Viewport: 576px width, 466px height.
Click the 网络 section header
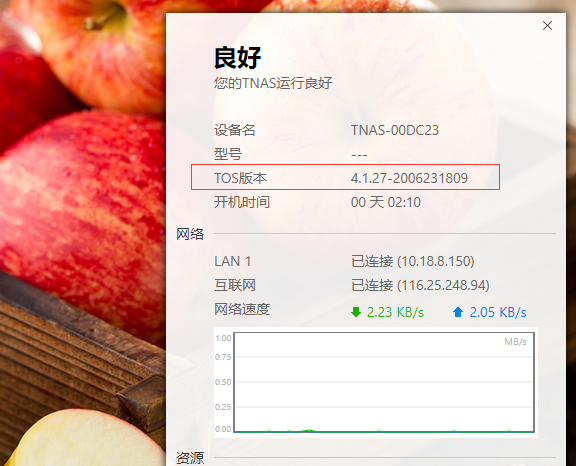pyautogui.click(x=190, y=234)
